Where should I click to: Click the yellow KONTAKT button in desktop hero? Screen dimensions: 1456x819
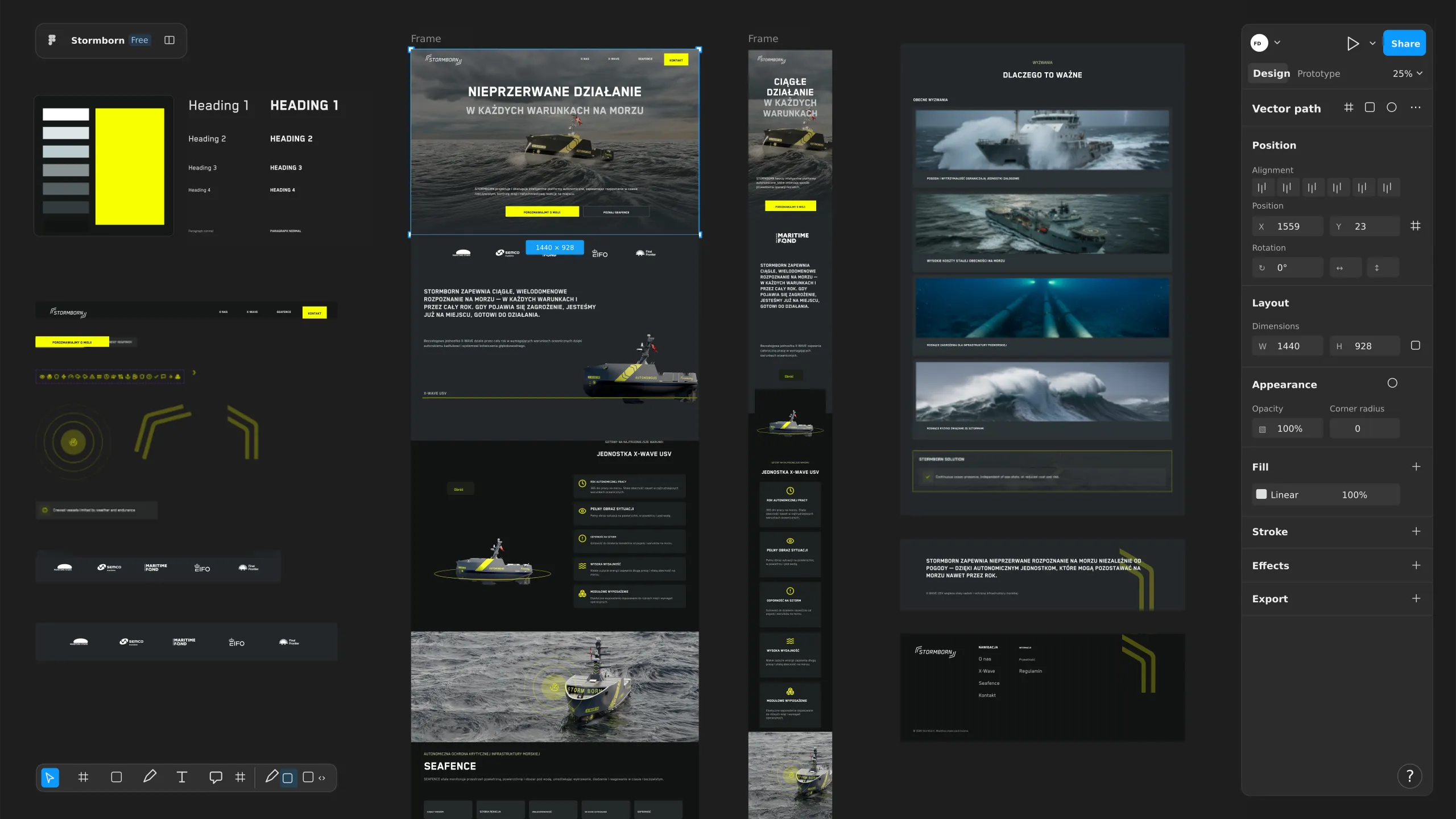tap(676, 60)
